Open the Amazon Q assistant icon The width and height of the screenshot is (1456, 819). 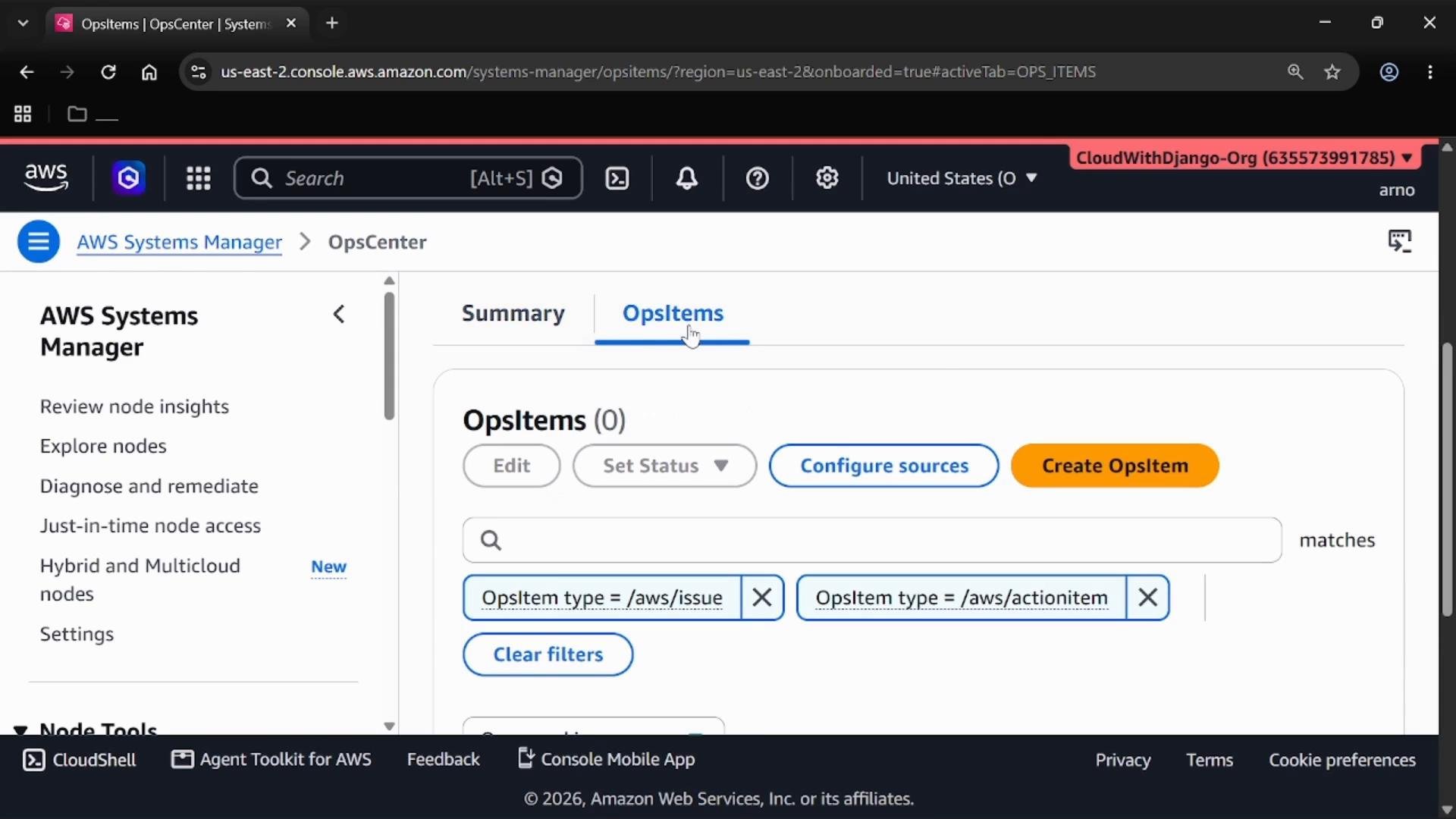click(x=128, y=178)
